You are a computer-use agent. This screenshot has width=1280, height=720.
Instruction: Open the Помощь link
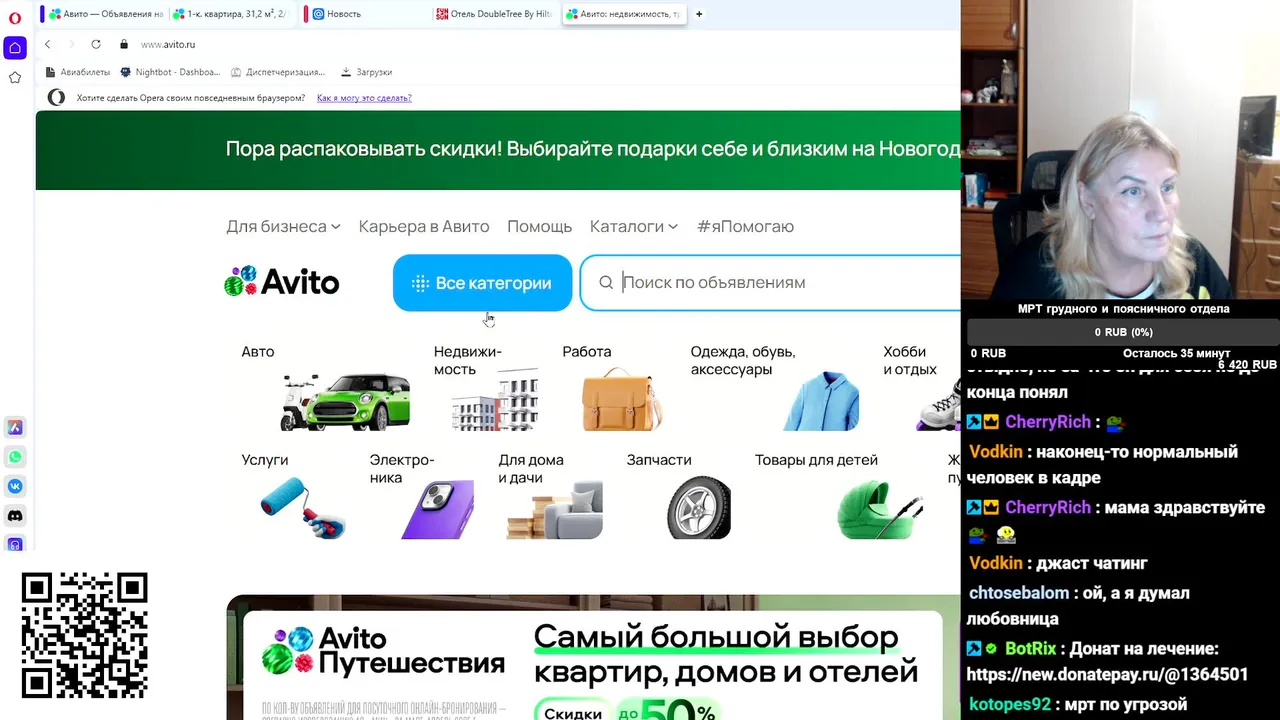click(539, 226)
